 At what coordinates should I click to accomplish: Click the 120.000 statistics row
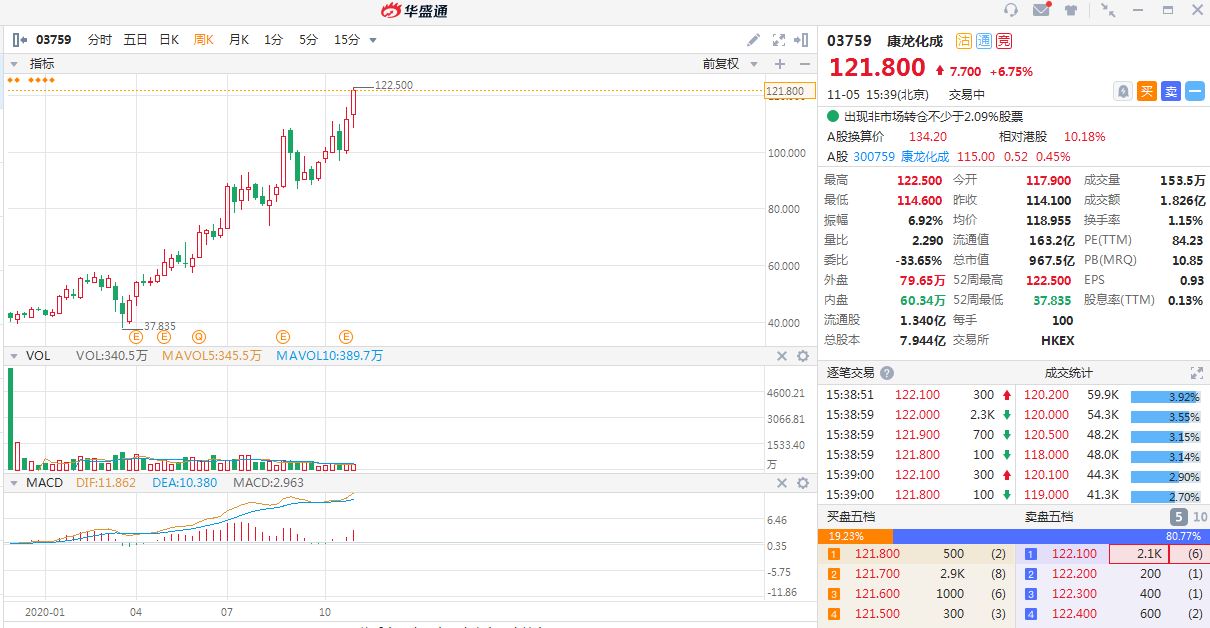(x=1113, y=415)
